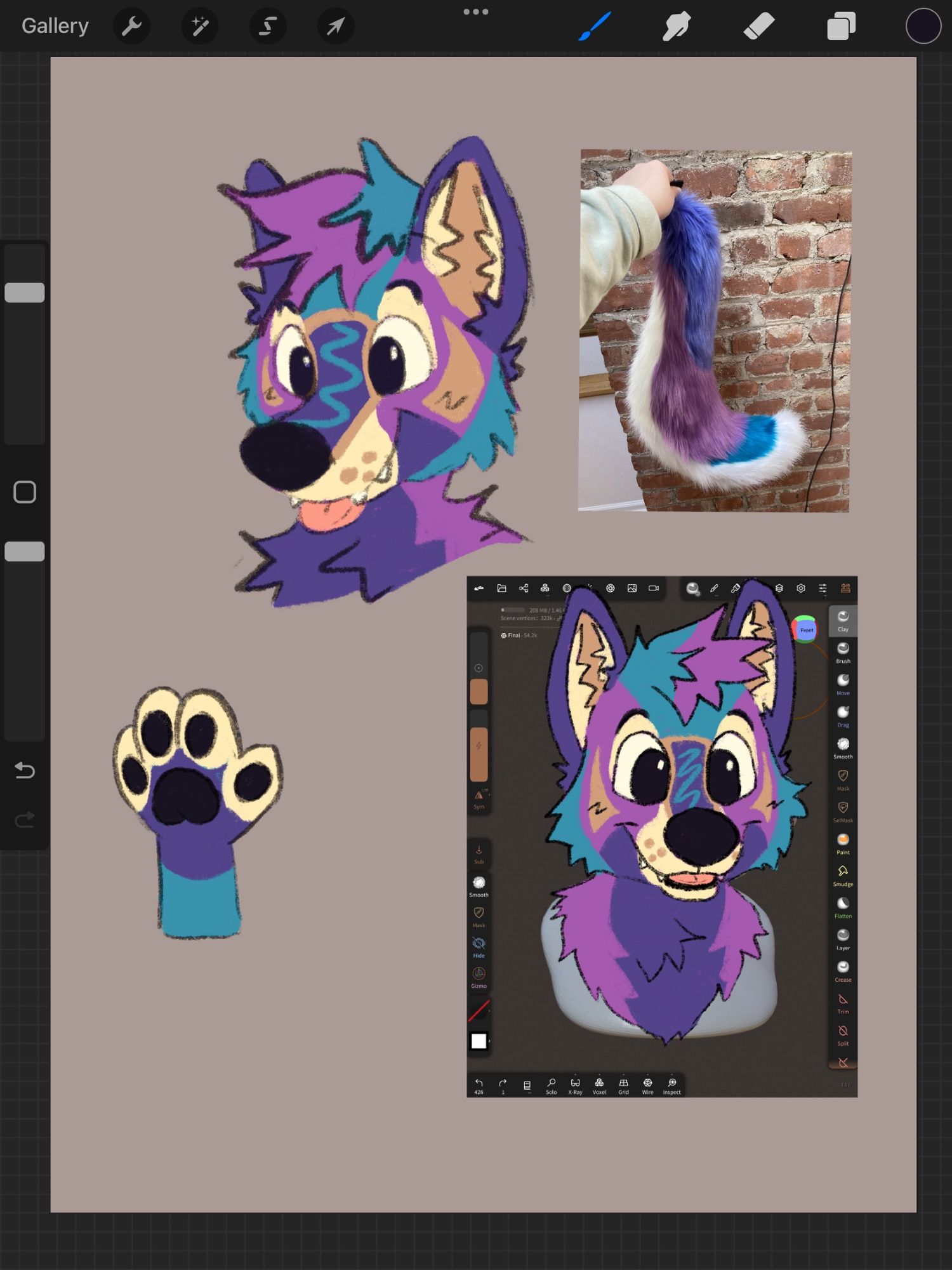The height and width of the screenshot is (1270, 952).
Task: Click the brush size slider handle
Action: click(25, 292)
